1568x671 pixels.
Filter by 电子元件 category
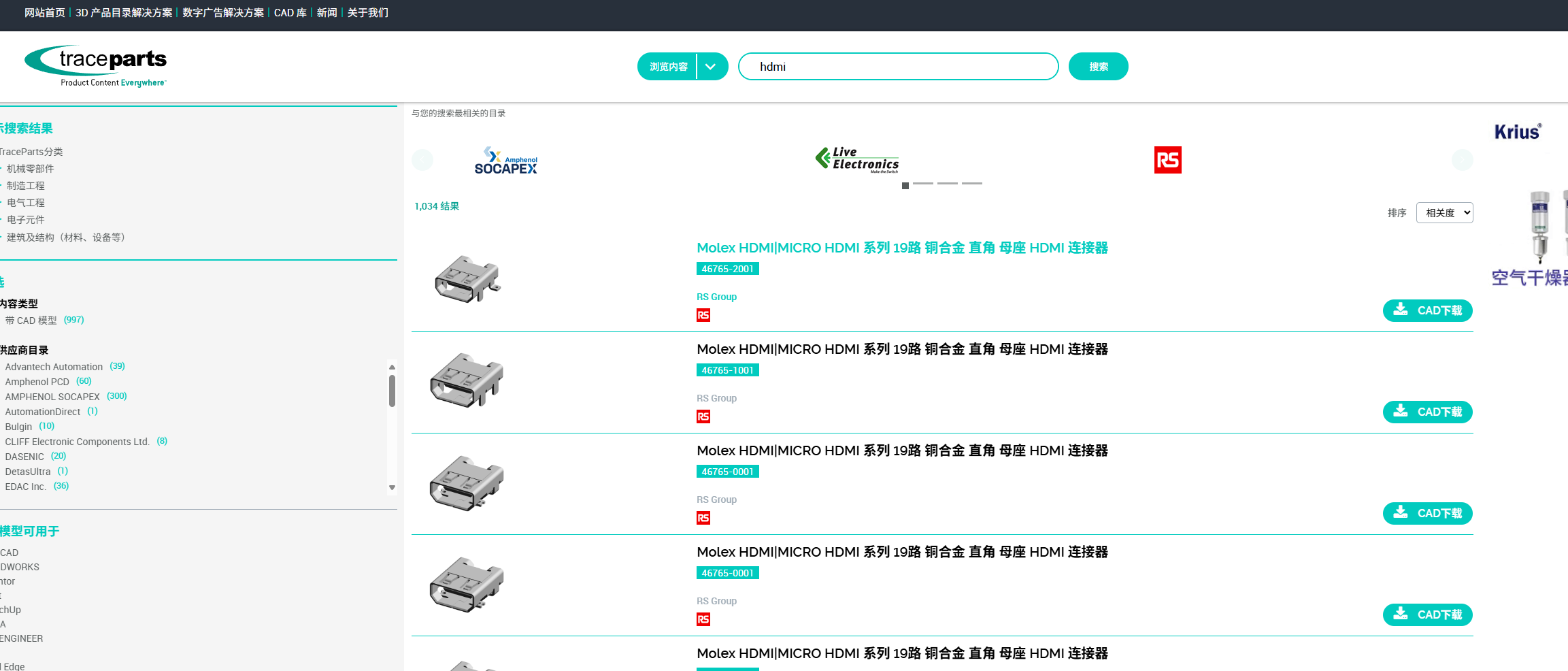[x=25, y=220]
